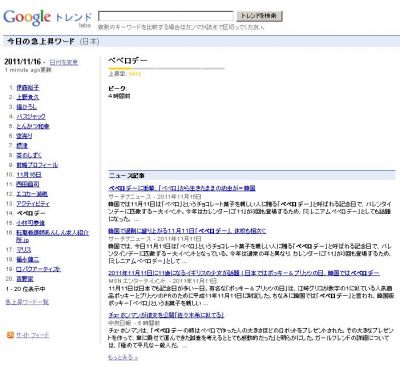Open the rank 15 trending keyword link
This screenshot has height=366, width=400.
click(x=30, y=223)
